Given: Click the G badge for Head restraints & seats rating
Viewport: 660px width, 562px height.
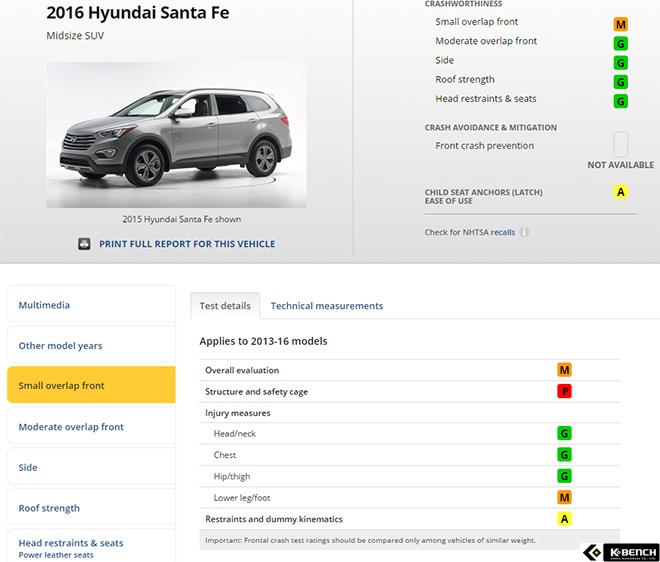Looking at the screenshot, I should click(620, 101).
